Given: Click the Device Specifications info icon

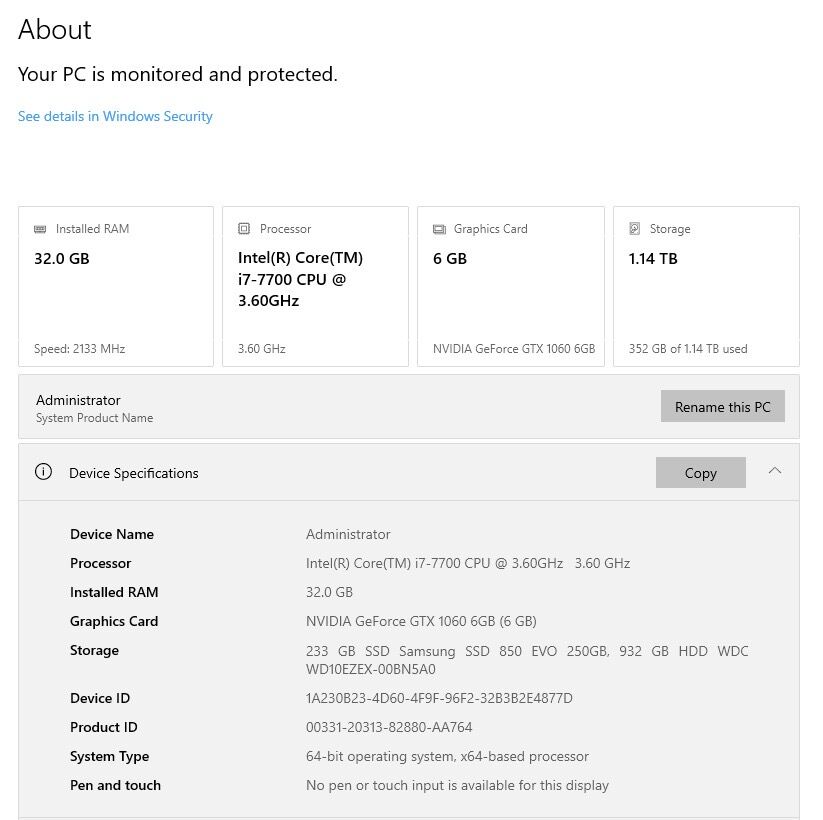Looking at the screenshot, I should pyautogui.click(x=44, y=471).
